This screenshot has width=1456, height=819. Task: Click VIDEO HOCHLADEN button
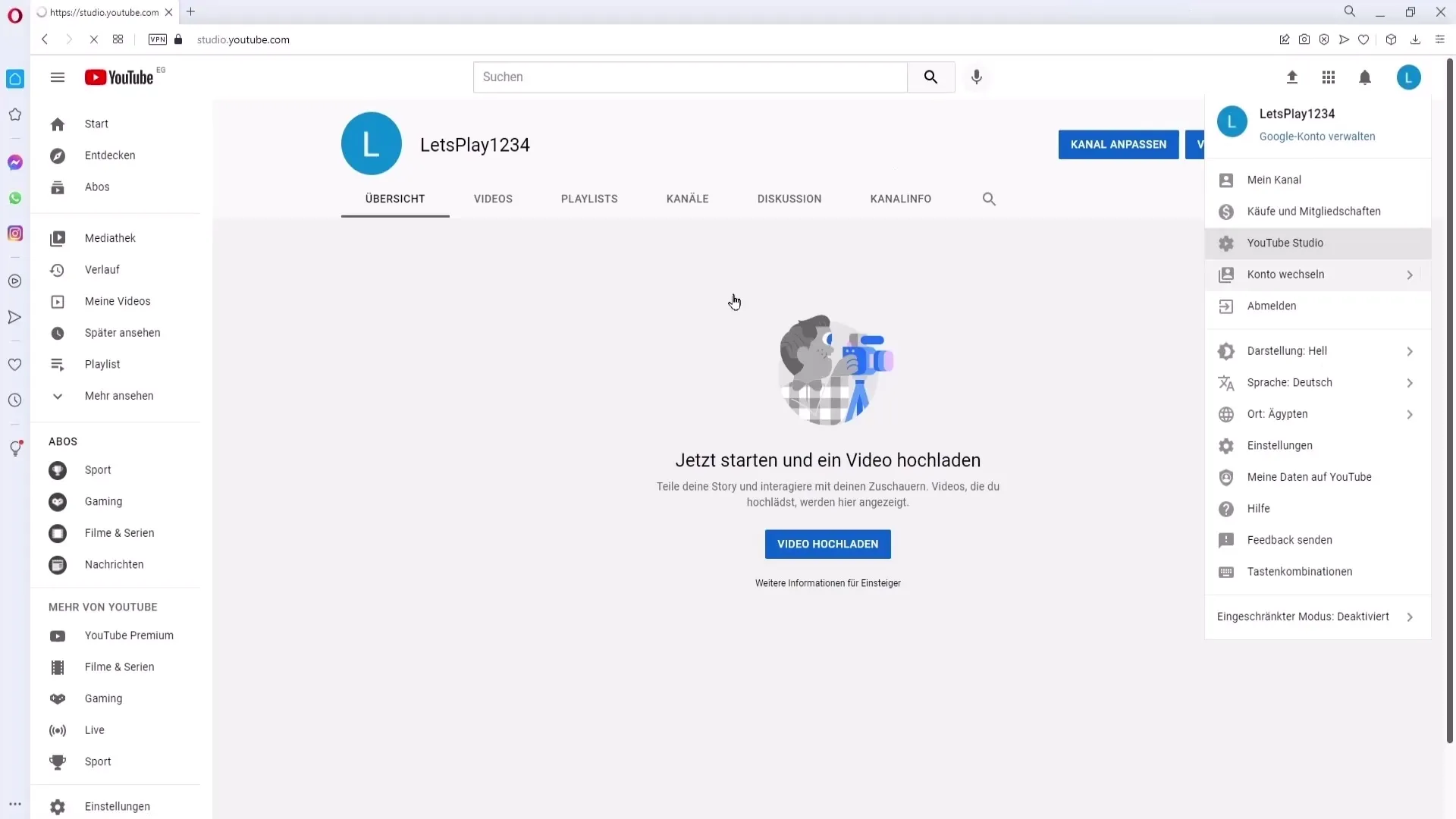click(x=828, y=543)
